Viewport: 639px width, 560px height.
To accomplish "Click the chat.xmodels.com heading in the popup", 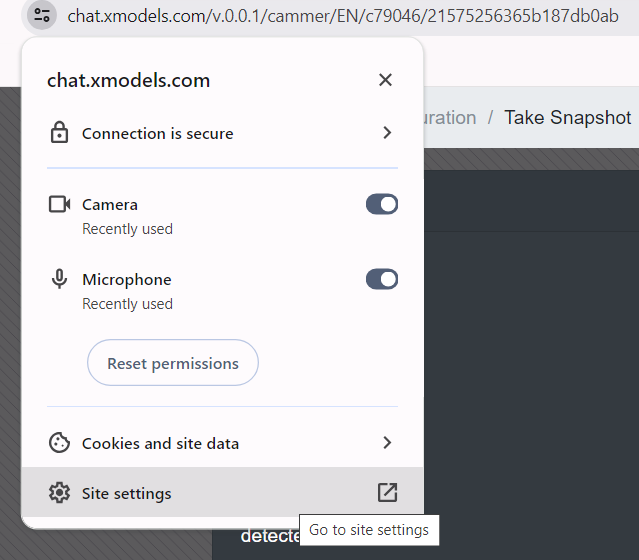I will 128,80.
